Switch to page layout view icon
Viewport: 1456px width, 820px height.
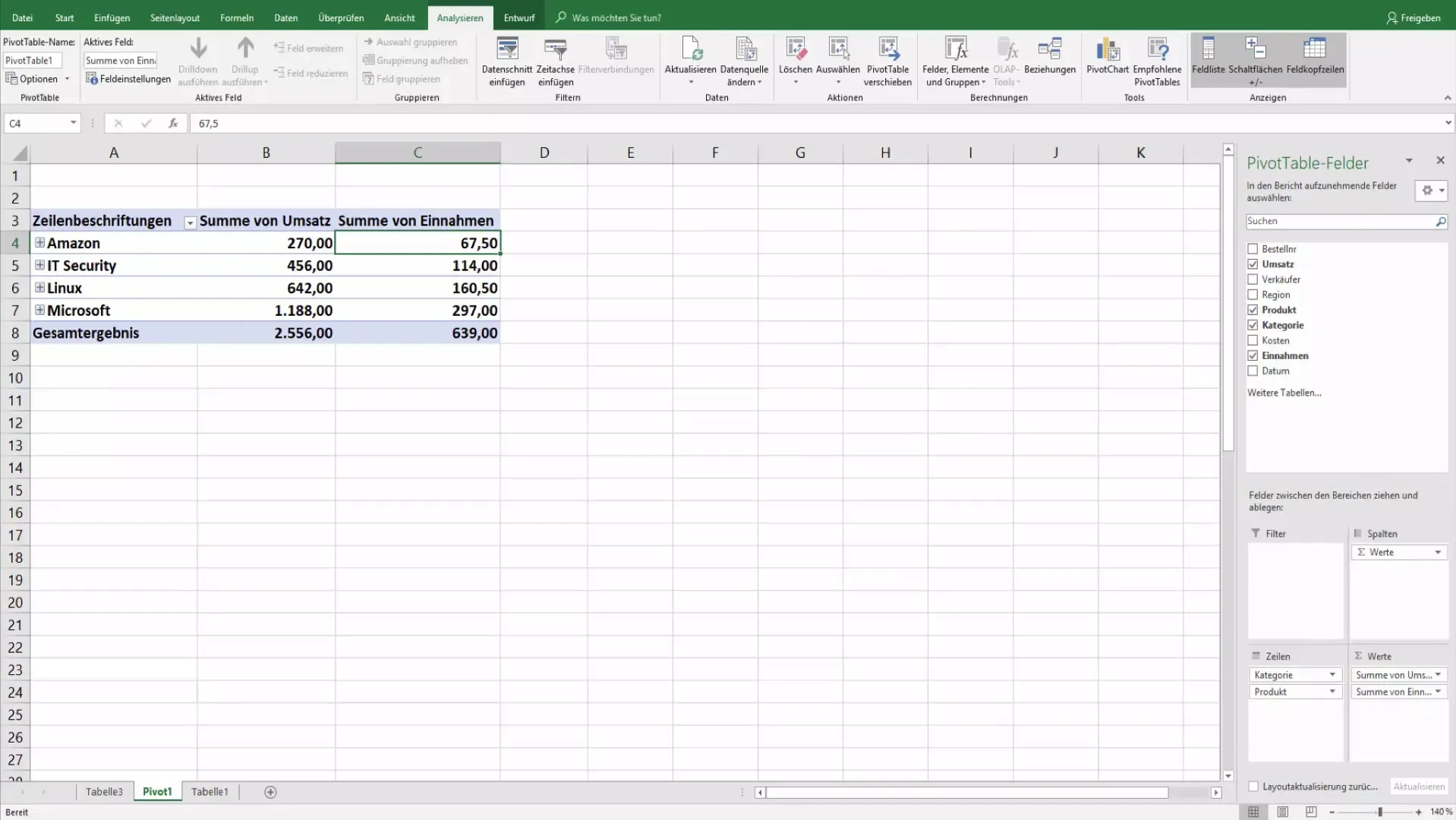pyautogui.click(x=1282, y=812)
